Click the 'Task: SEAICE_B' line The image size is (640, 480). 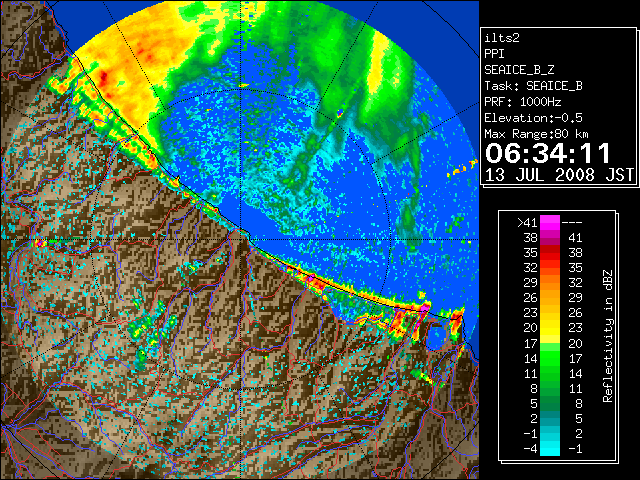click(533, 86)
